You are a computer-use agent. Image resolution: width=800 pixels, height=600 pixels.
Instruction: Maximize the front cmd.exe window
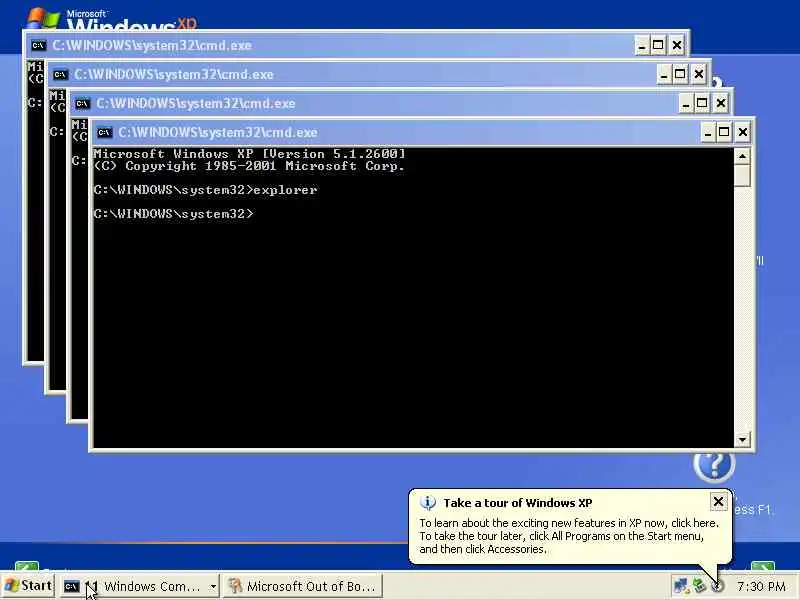[x=724, y=133]
